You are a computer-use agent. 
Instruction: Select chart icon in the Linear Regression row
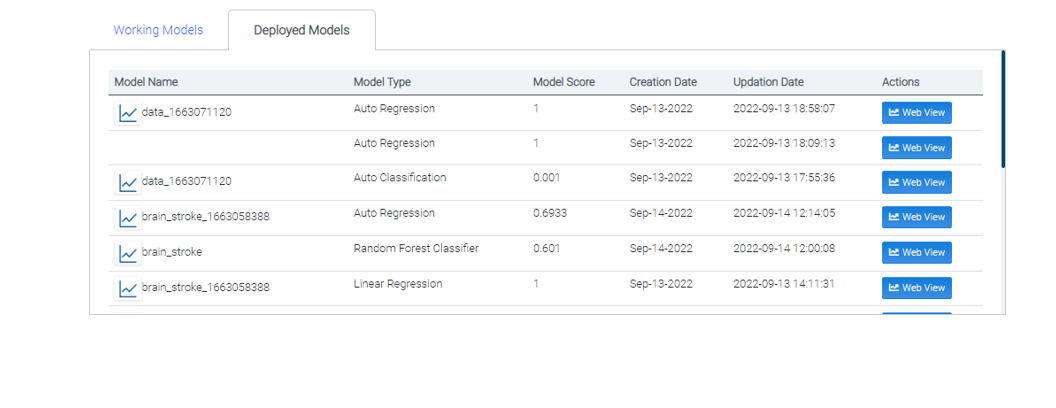128,289
